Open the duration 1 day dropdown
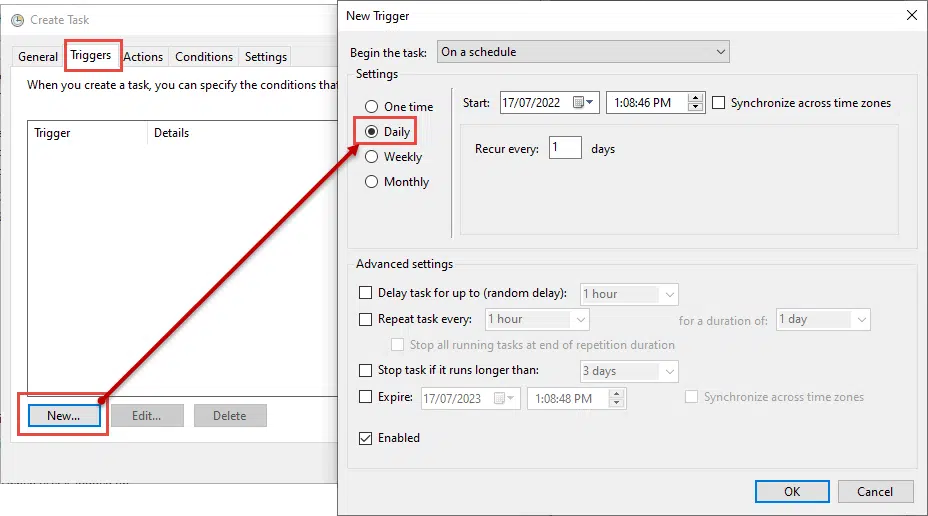This screenshot has height=516, width=928. coord(823,320)
